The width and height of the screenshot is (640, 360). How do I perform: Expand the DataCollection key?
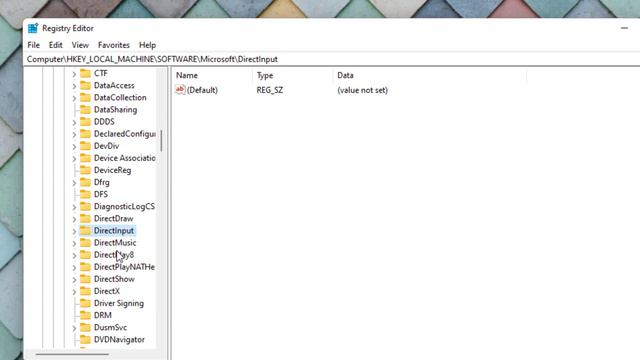[x=74, y=98]
